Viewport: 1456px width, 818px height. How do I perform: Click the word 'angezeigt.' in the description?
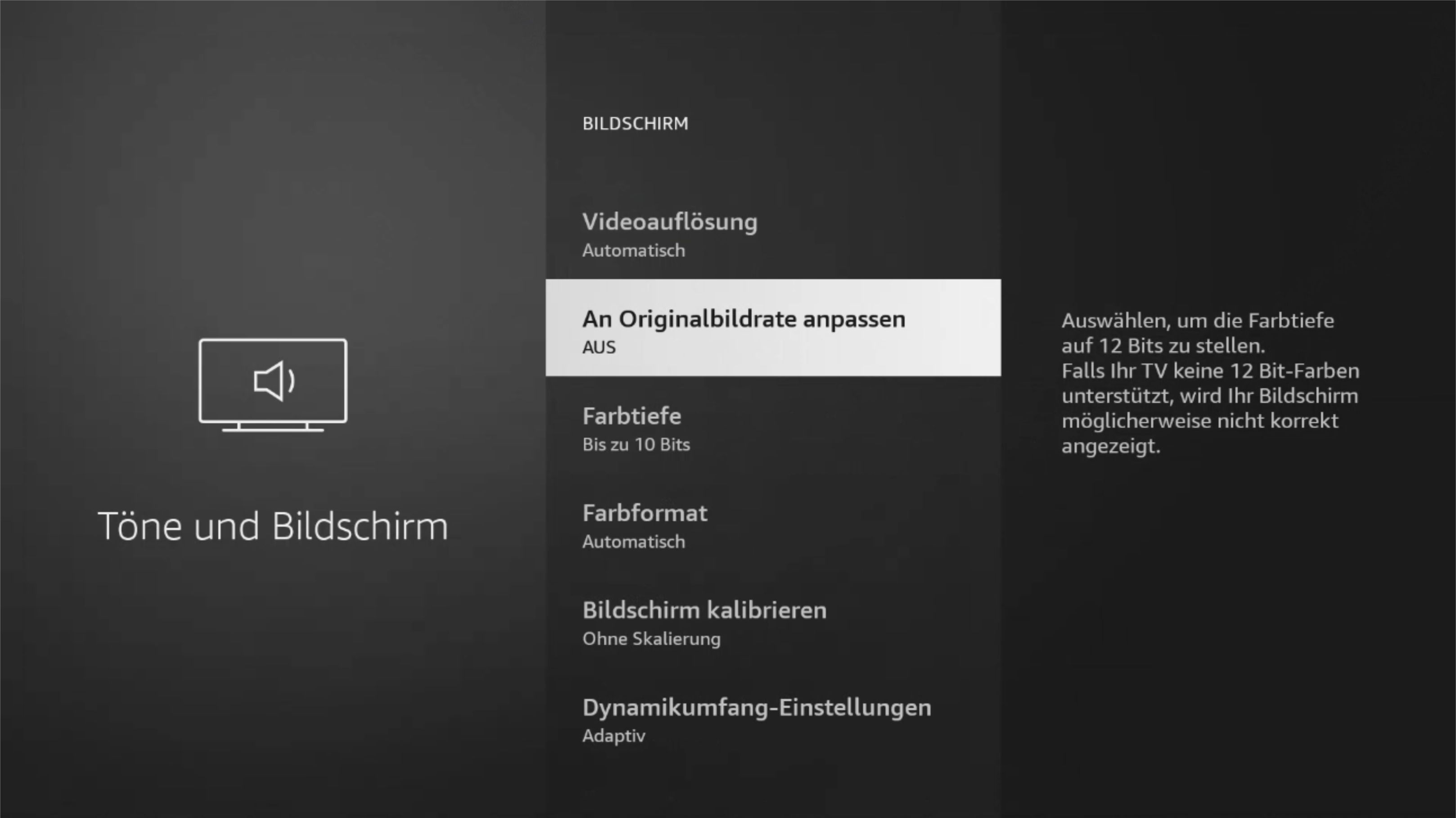pos(1111,447)
